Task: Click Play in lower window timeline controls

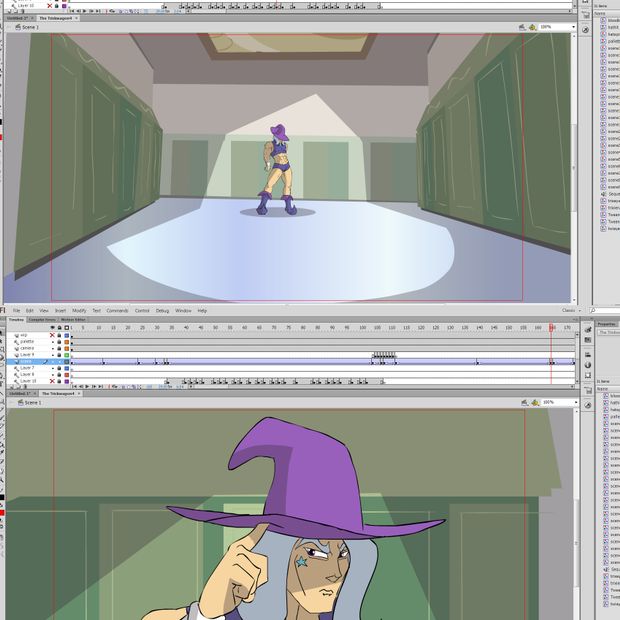Action: [x=87, y=387]
